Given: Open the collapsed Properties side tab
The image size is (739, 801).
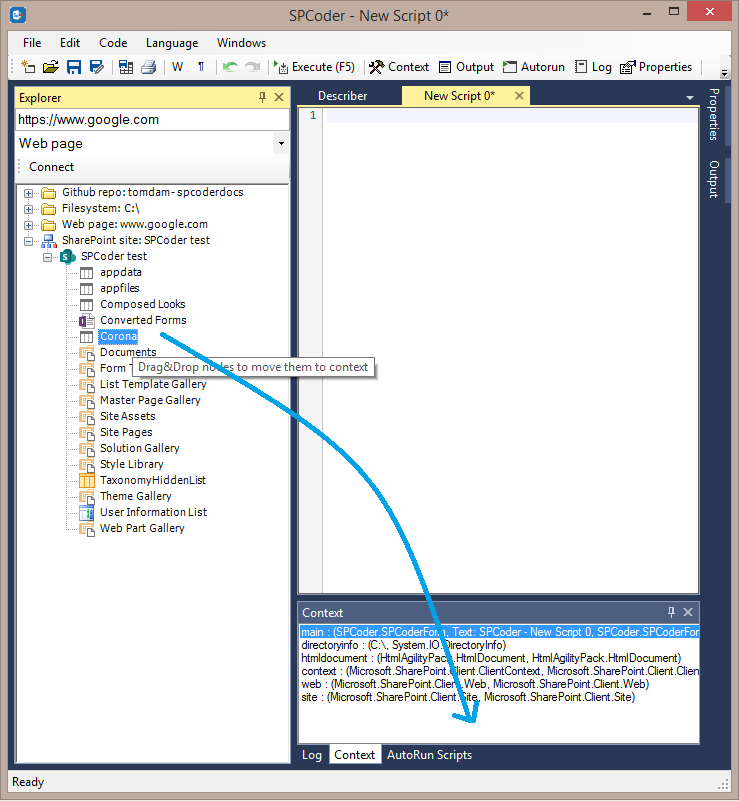Looking at the screenshot, I should pos(713,114).
